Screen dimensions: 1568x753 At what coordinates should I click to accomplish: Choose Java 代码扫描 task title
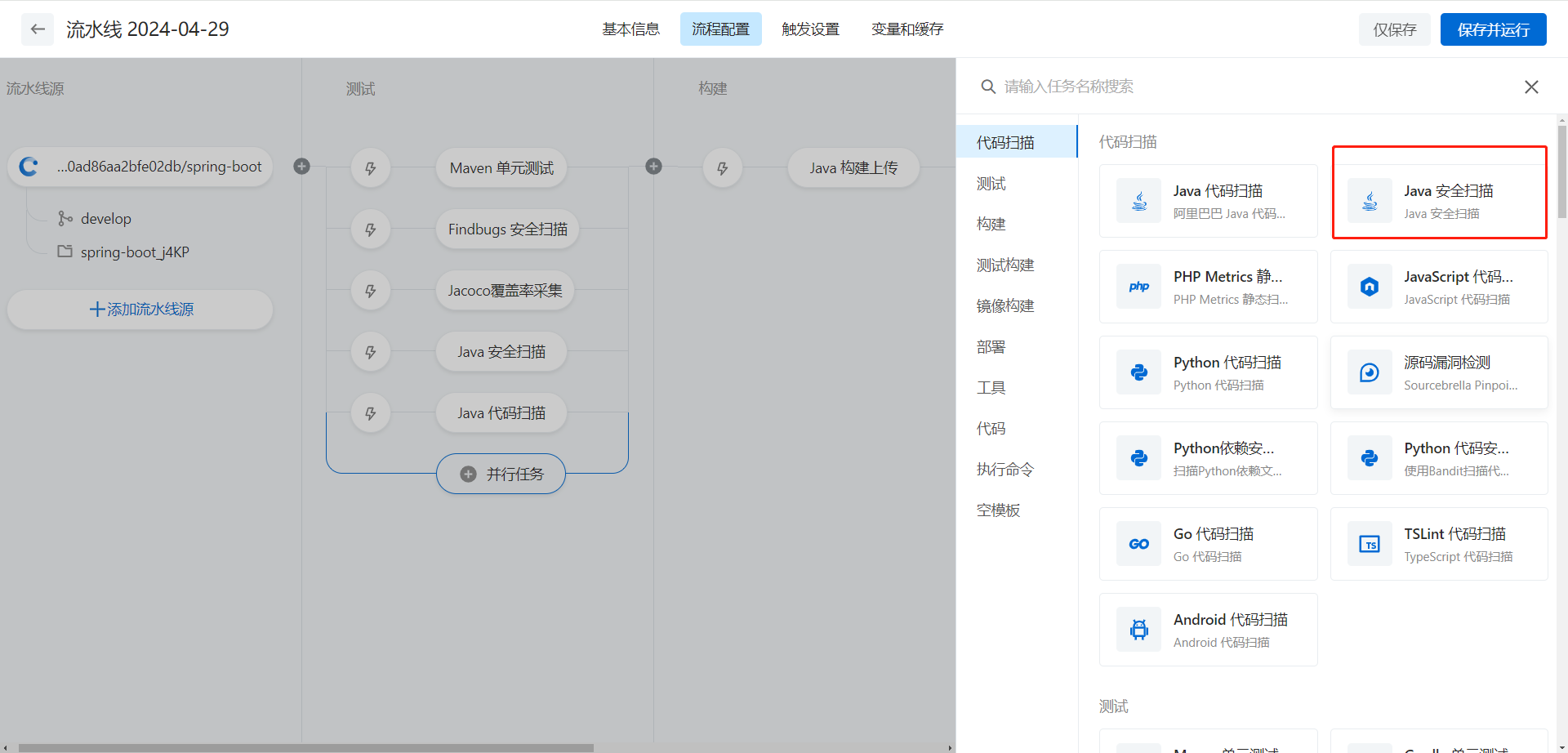coord(1218,191)
